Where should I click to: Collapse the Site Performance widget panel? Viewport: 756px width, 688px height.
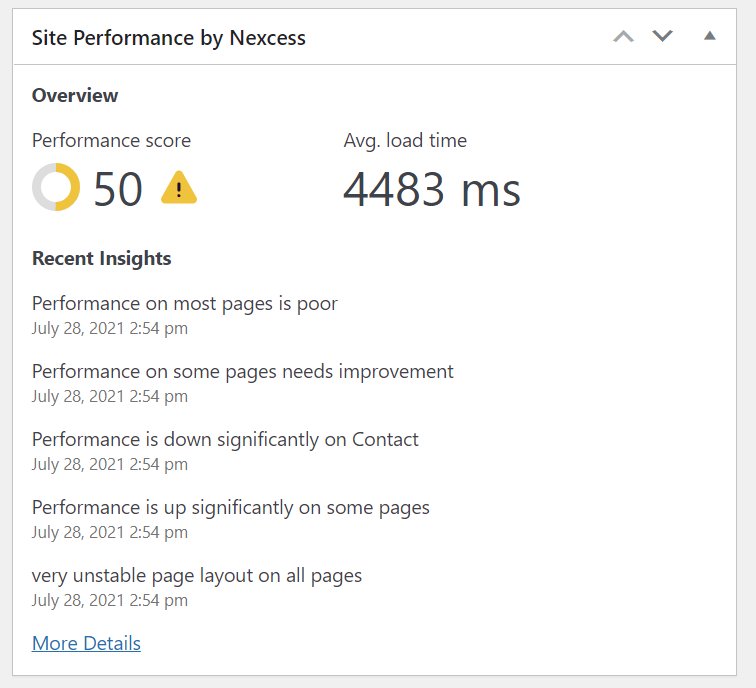(710, 37)
